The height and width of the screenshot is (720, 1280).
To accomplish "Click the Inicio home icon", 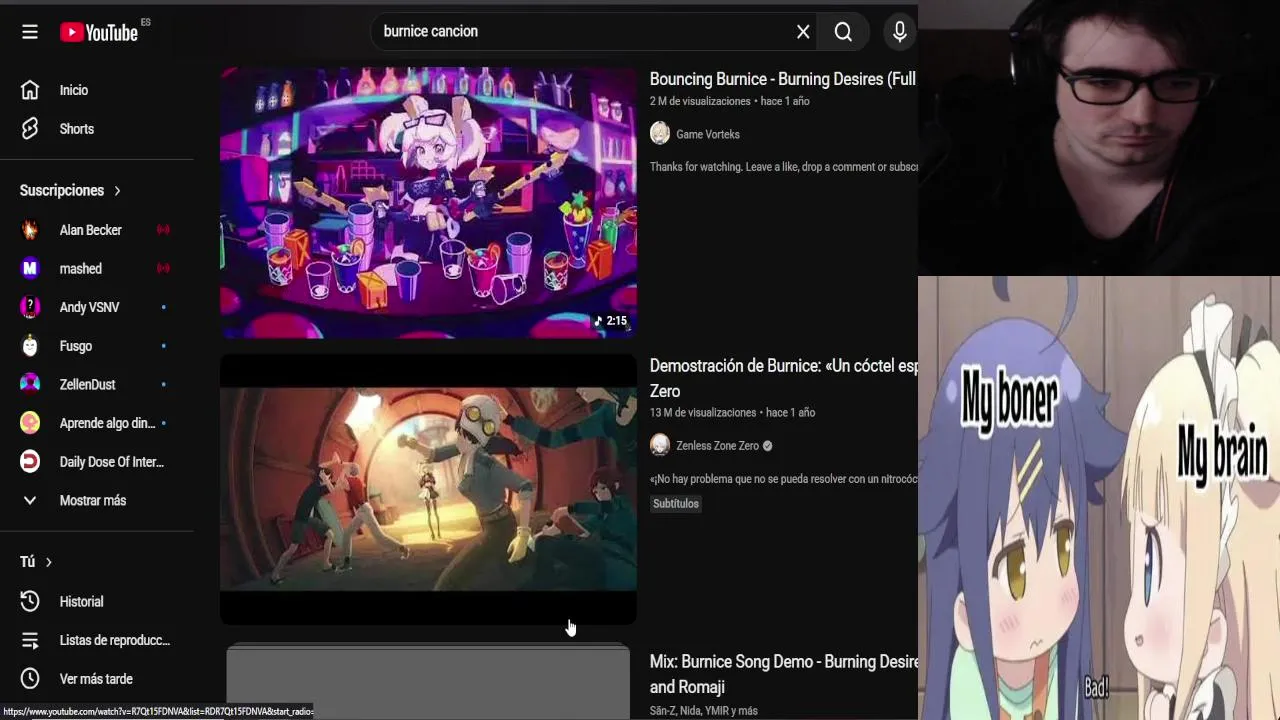I will tap(30, 90).
